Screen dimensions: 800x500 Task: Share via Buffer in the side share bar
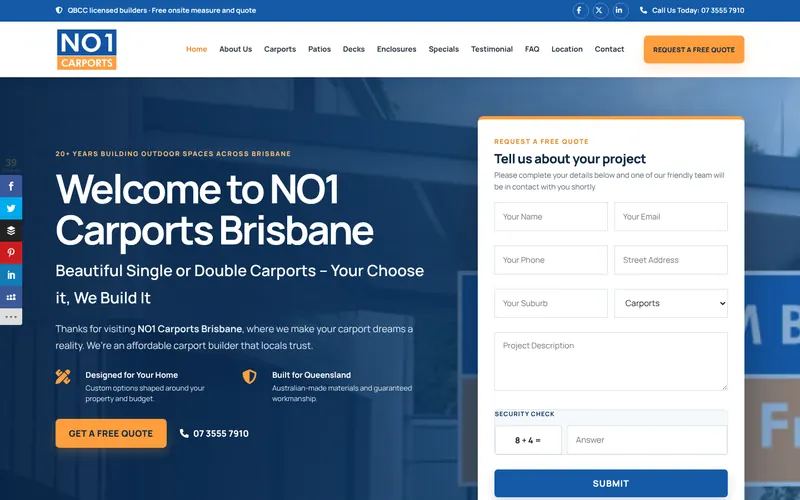coord(11,231)
